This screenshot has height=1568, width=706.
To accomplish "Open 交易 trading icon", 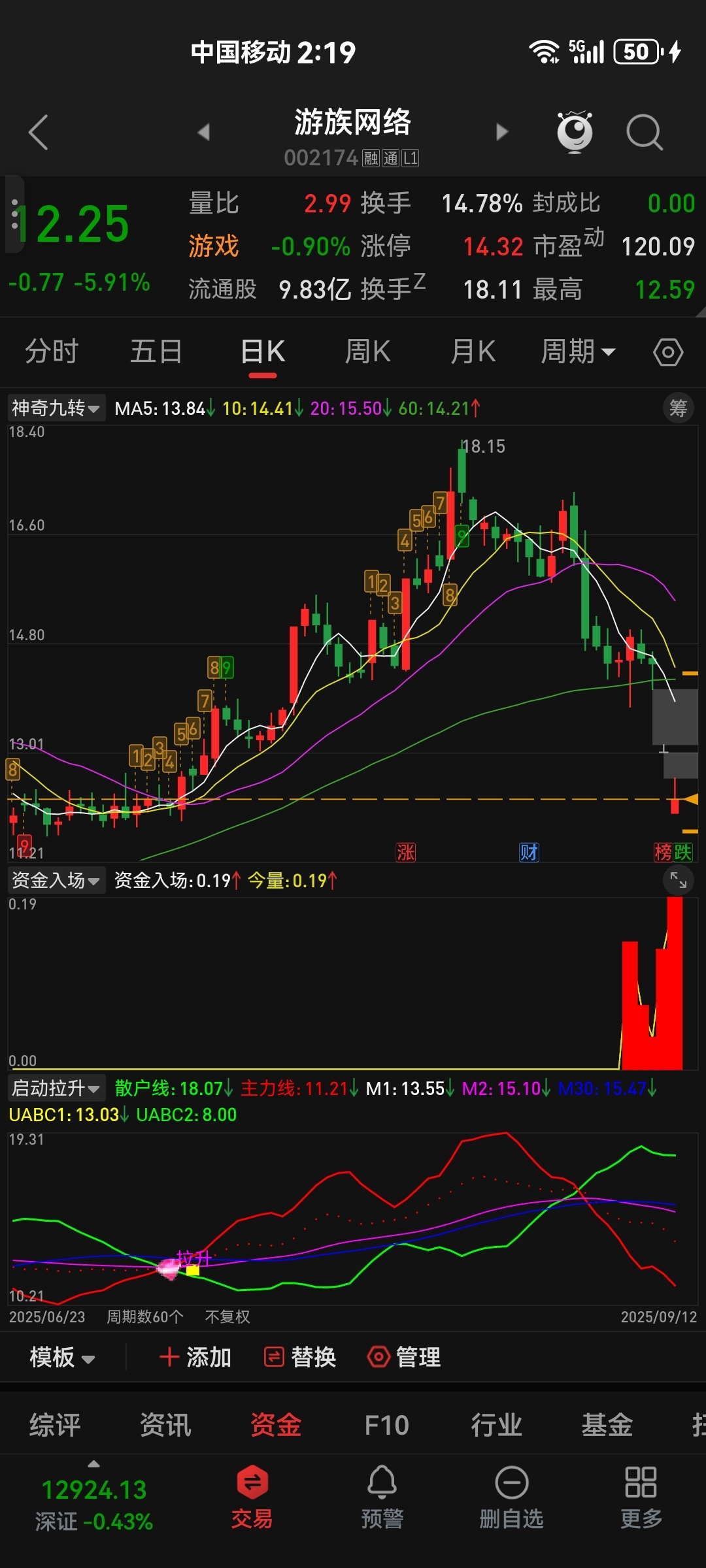I will [252, 1497].
